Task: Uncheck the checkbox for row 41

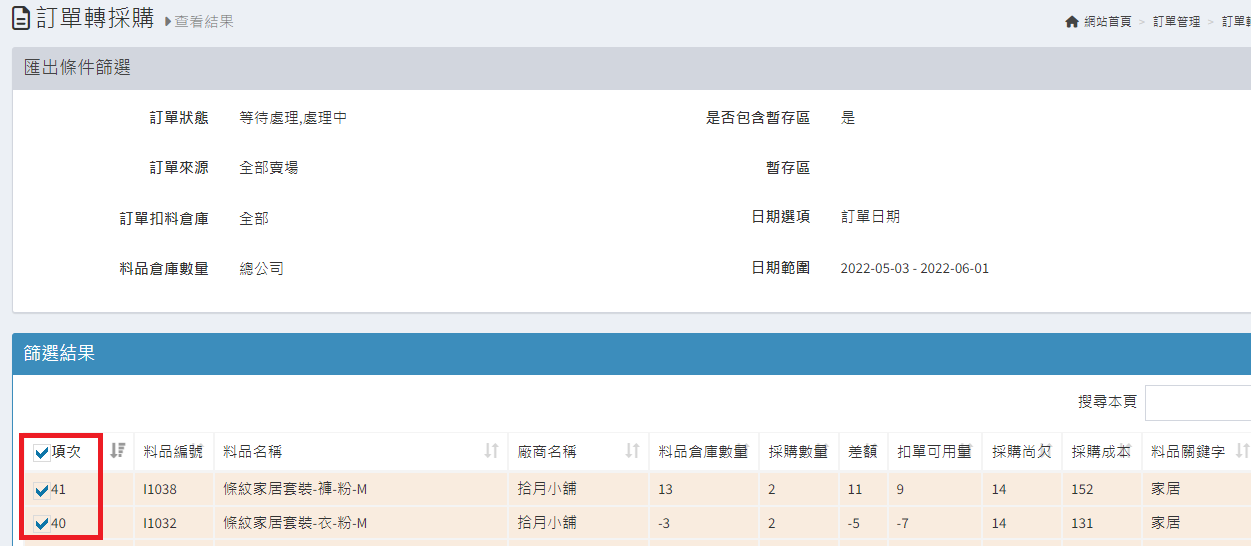Action: pos(42,490)
